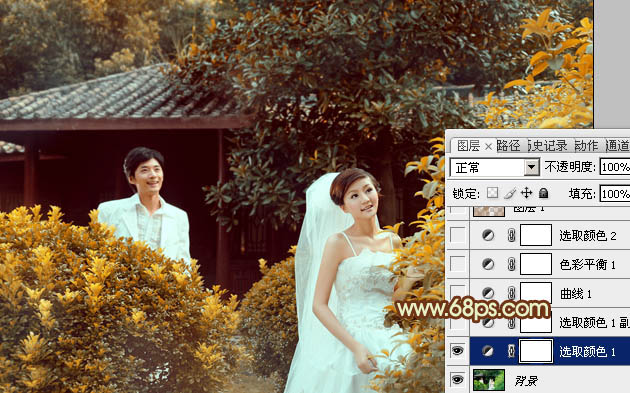Viewport: 630px width, 393px height.
Task: Toggle the lock image pixels brush icon
Action: (509, 193)
